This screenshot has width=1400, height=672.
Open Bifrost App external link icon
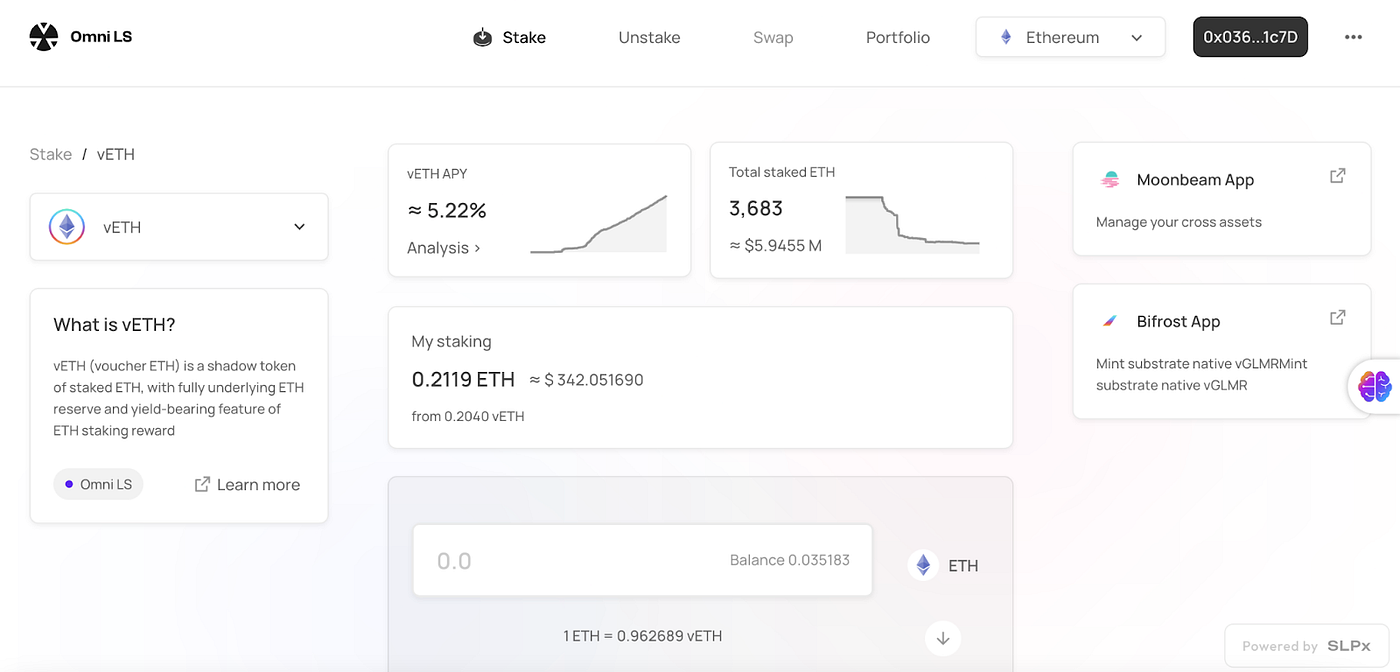(1337, 318)
